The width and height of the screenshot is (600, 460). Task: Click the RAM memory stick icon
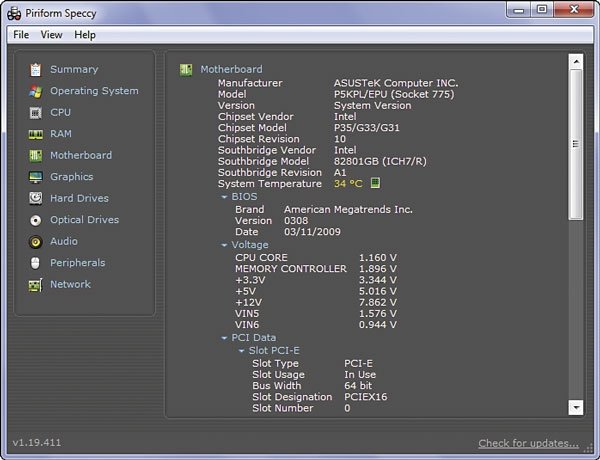coord(36,134)
